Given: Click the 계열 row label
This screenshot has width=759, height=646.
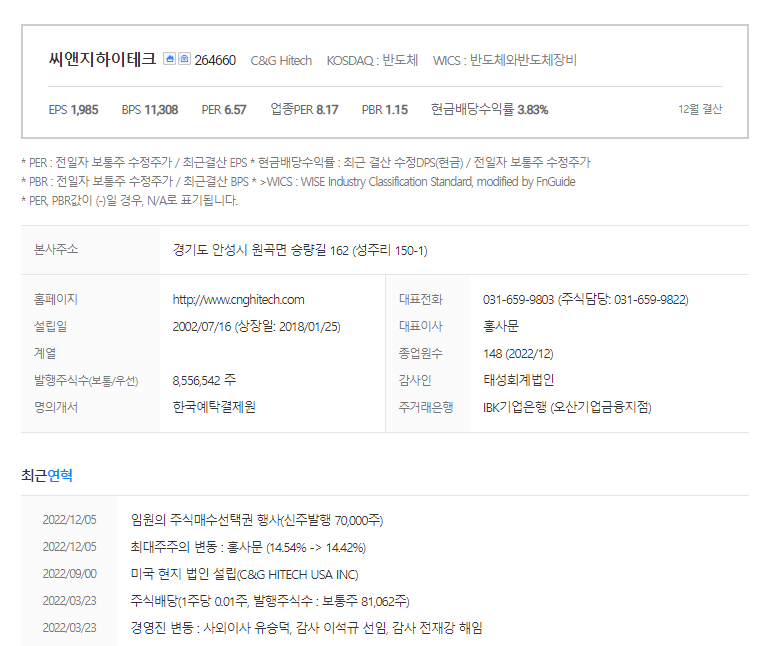Looking at the screenshot, I should click(x=45, y=353).
